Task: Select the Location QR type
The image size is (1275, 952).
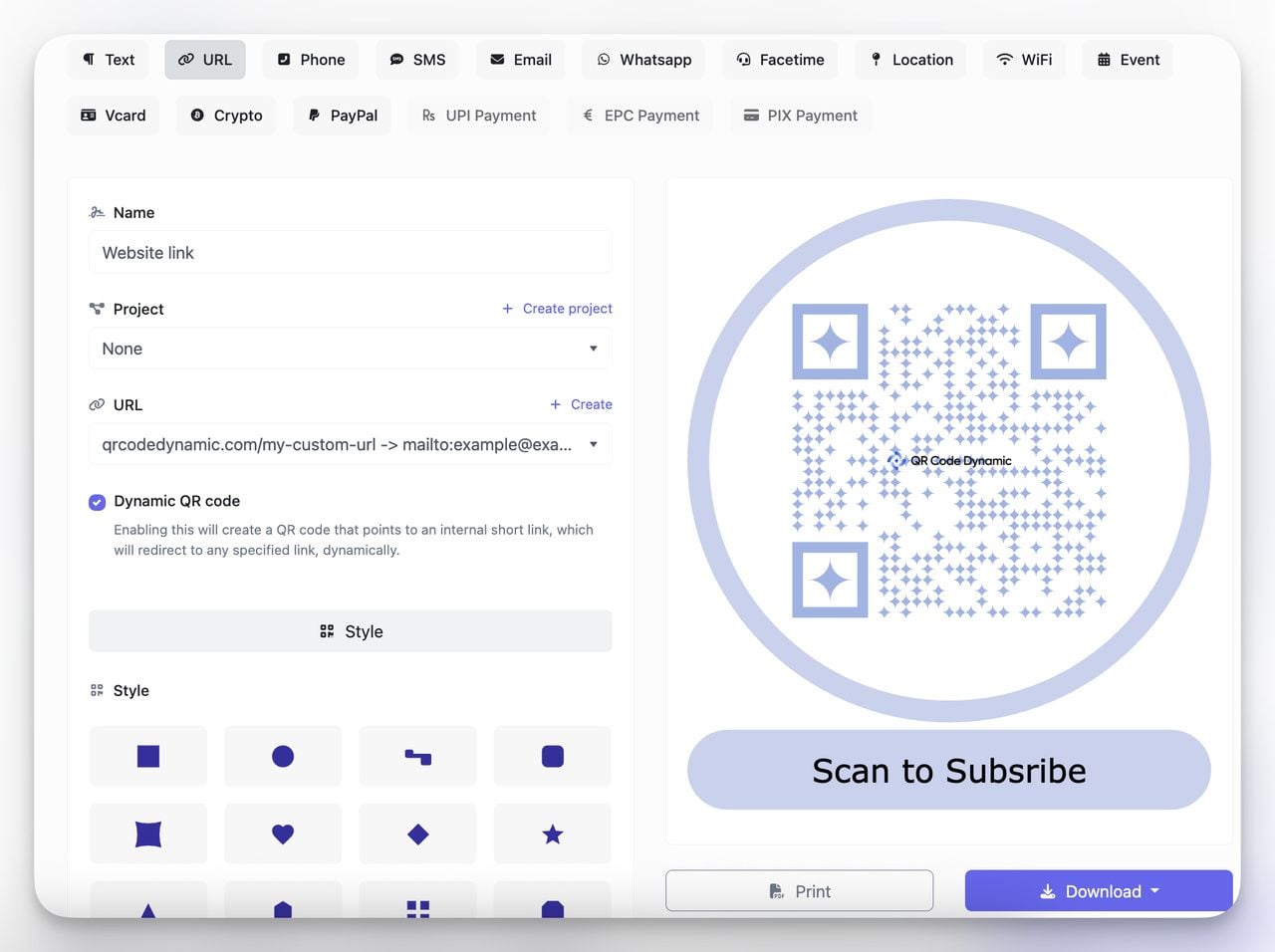Action: [910, 60]
